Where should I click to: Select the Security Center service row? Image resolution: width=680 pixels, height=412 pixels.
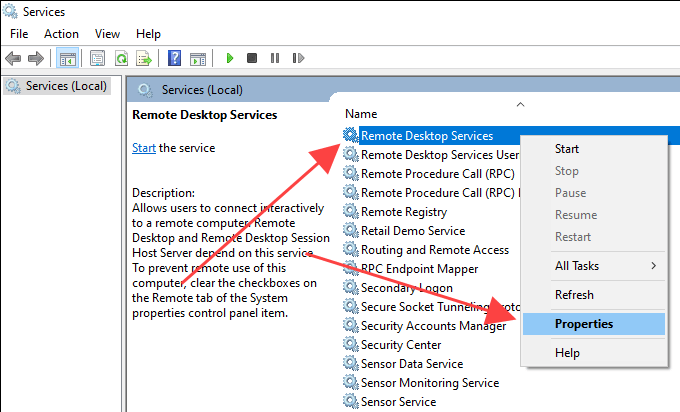click(401, 345)
